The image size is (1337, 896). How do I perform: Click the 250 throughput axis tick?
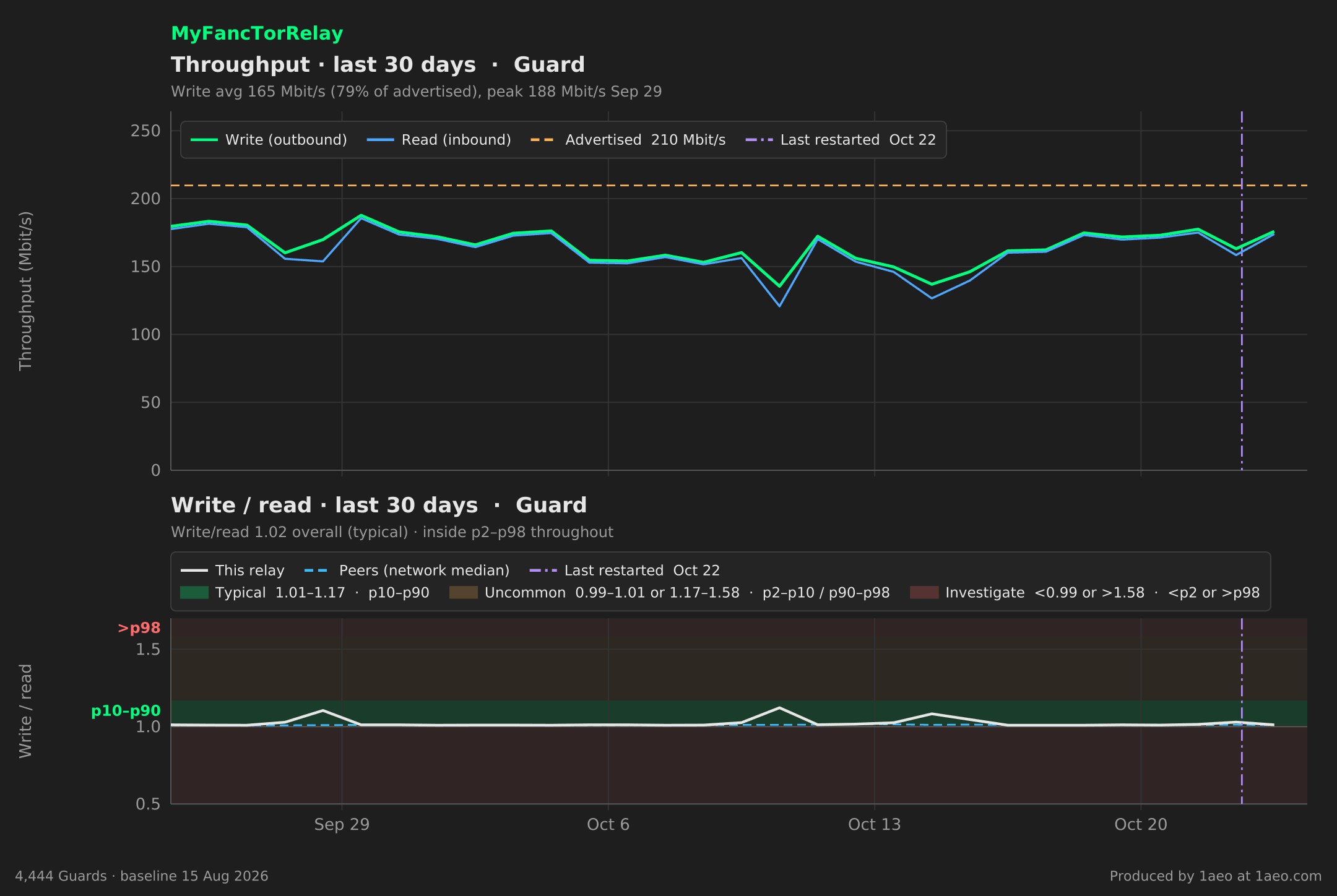tap(146, 131)
